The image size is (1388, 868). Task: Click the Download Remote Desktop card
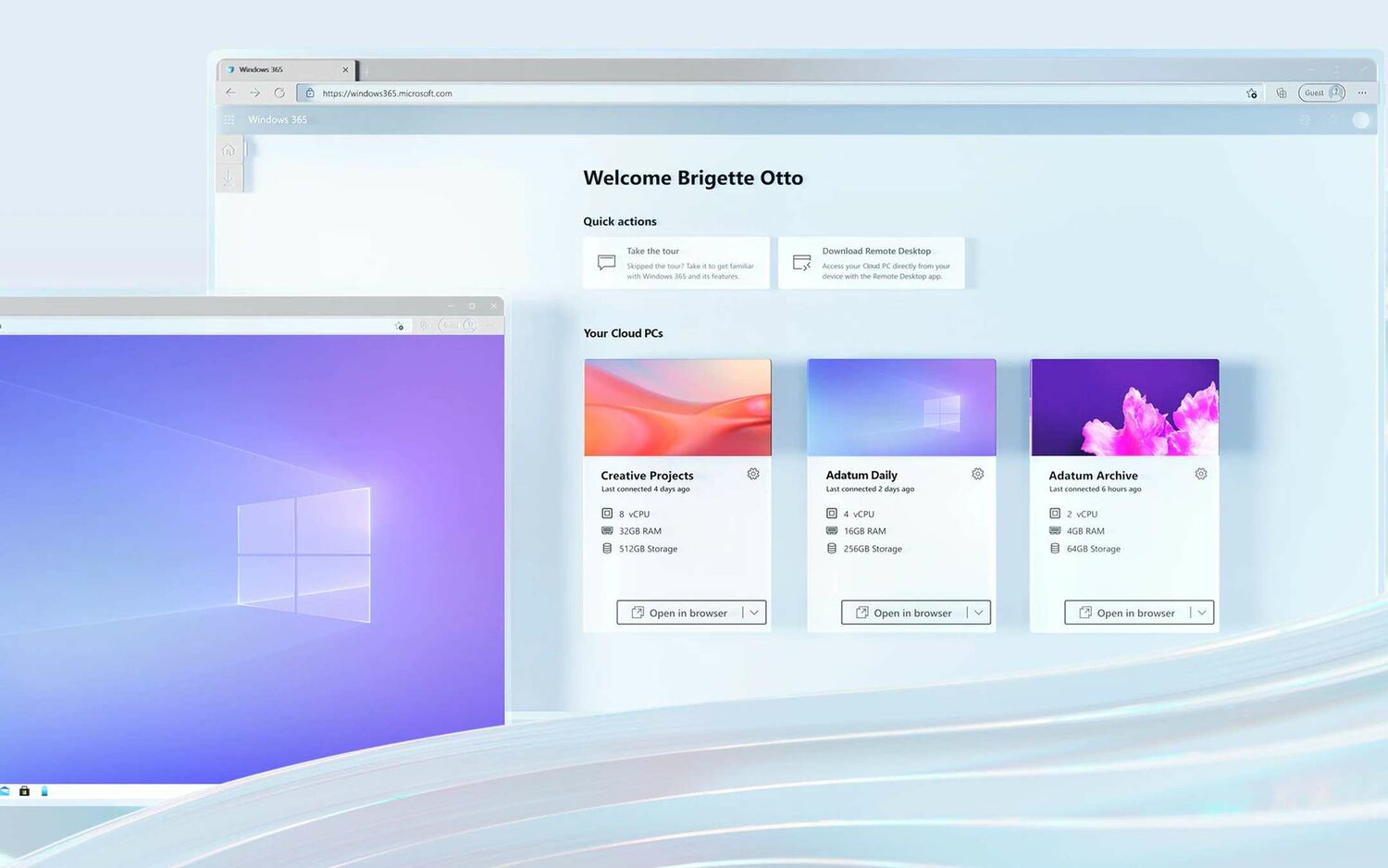tap(872, 263)
